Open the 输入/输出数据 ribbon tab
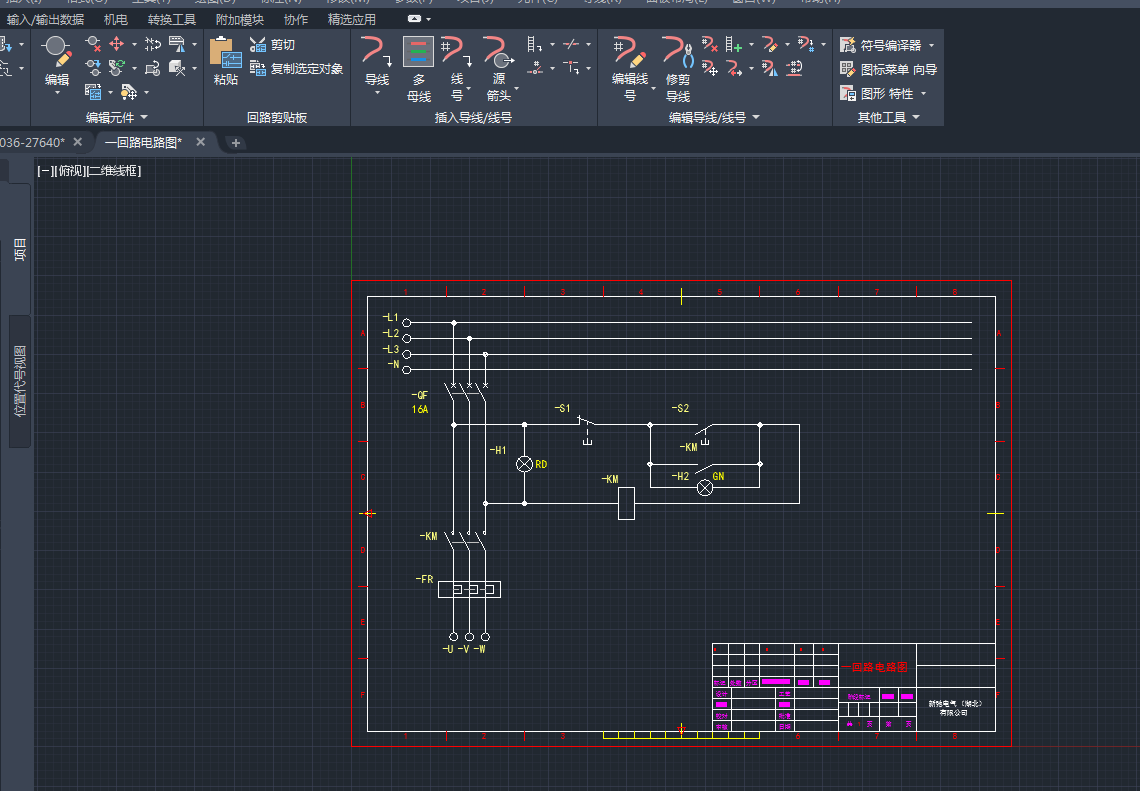1140x791 pixels. (x=45, y=19)
